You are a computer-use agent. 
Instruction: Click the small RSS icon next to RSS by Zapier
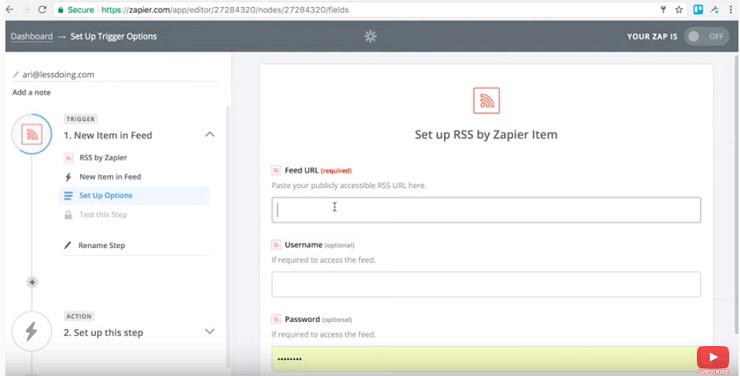68,158
